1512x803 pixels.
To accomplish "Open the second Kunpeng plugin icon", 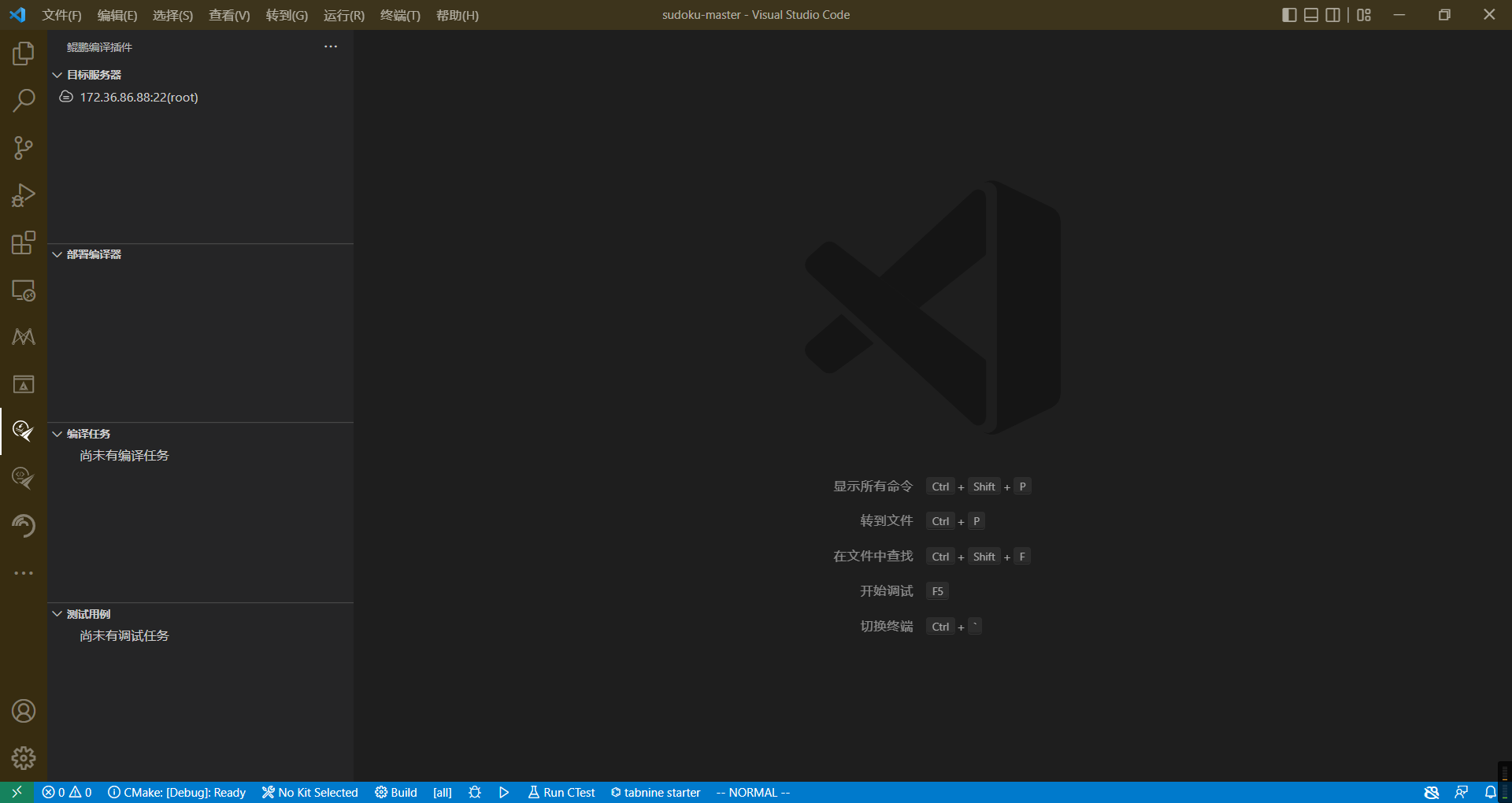I will pos(24,479).
